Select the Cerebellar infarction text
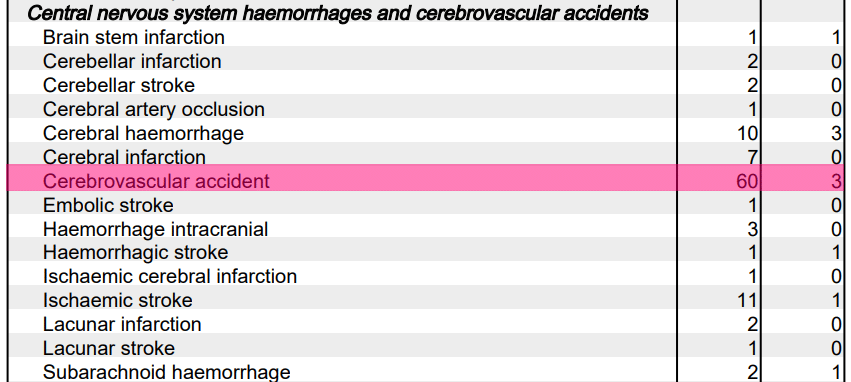The height and width of the screenshot is (382, 851). click(132, 61)
